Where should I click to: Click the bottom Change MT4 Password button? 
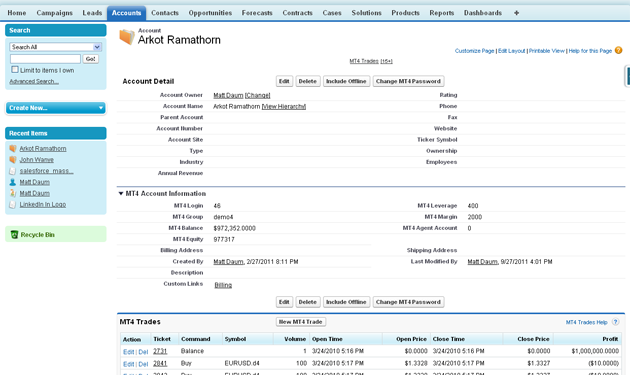pyautogui.click(x=408, y=302)
